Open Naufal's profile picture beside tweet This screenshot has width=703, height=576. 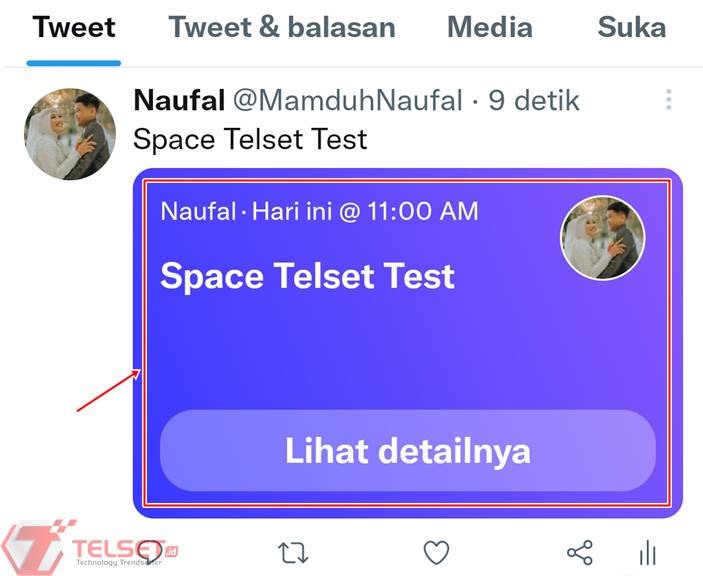[70, 134]
